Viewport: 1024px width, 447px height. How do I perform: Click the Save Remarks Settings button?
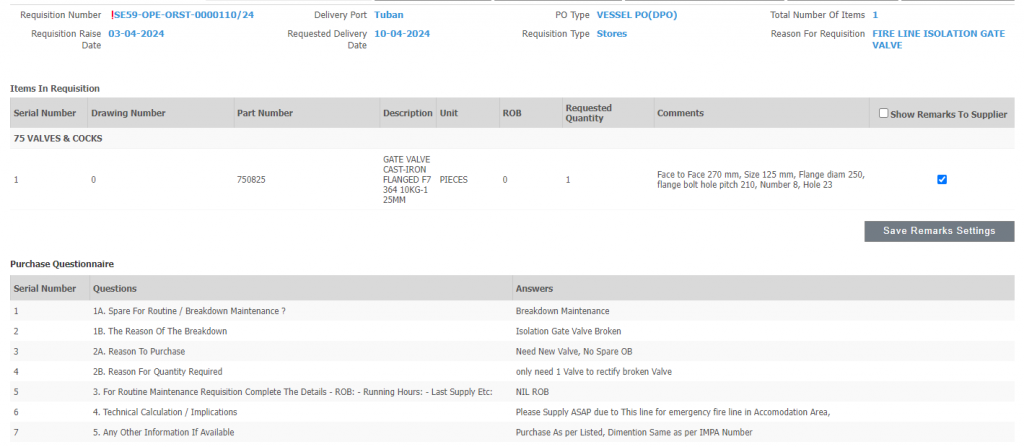click(938, 231)
